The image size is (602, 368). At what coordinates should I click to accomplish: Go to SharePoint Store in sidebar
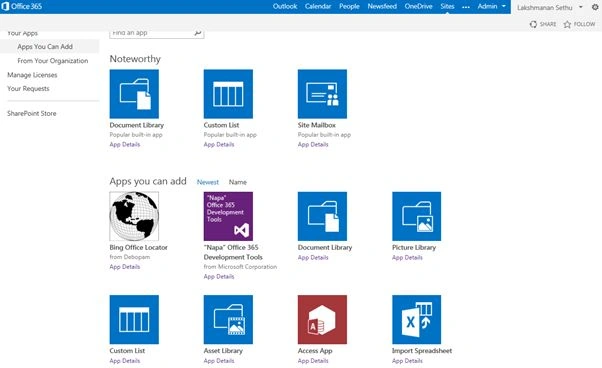[x=31, y=113]
